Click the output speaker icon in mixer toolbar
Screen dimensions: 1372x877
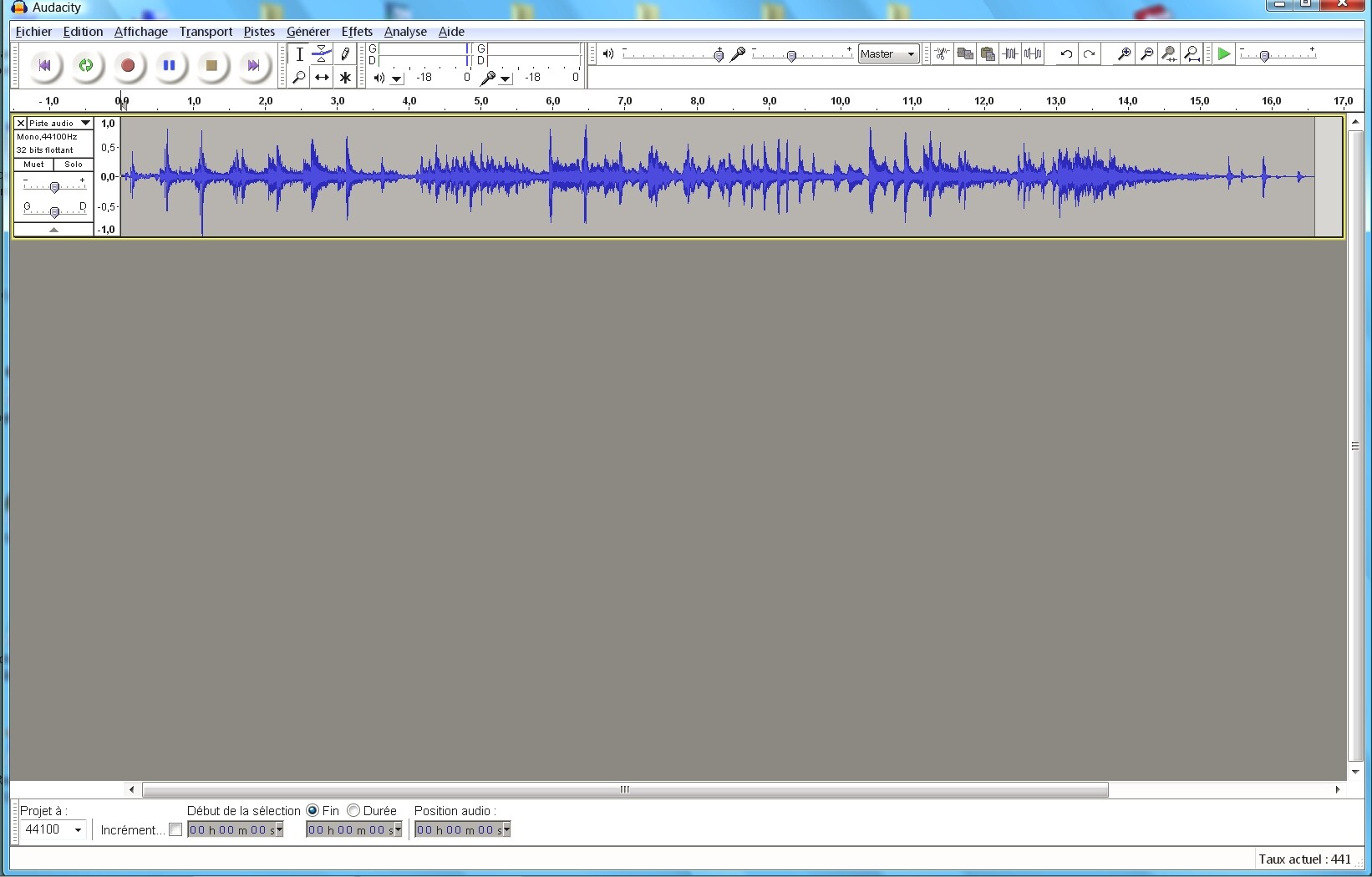click(x=608, y=53)
